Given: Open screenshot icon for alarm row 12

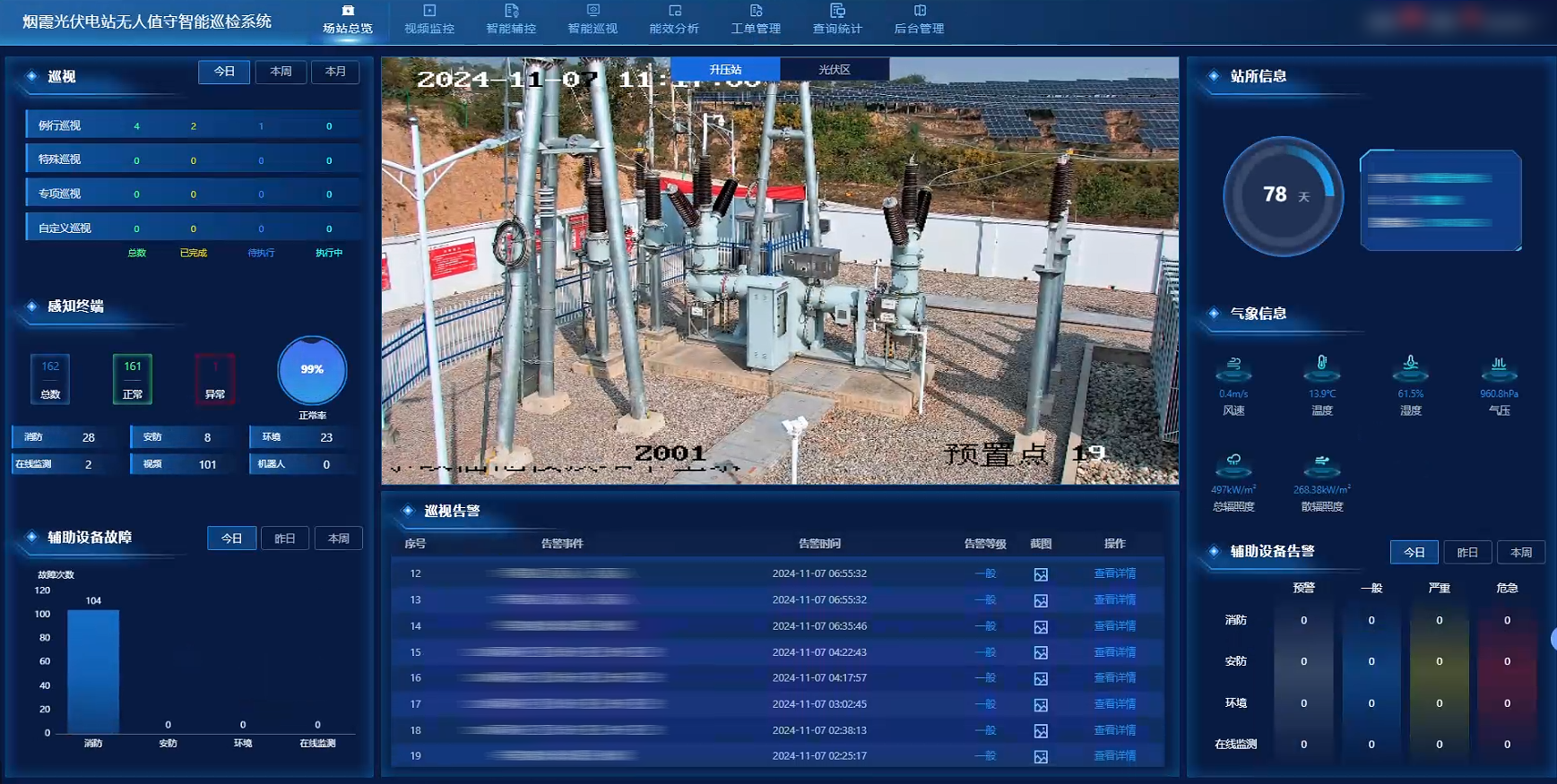Looking at the screenshot, I should [x=1041, y=574].
